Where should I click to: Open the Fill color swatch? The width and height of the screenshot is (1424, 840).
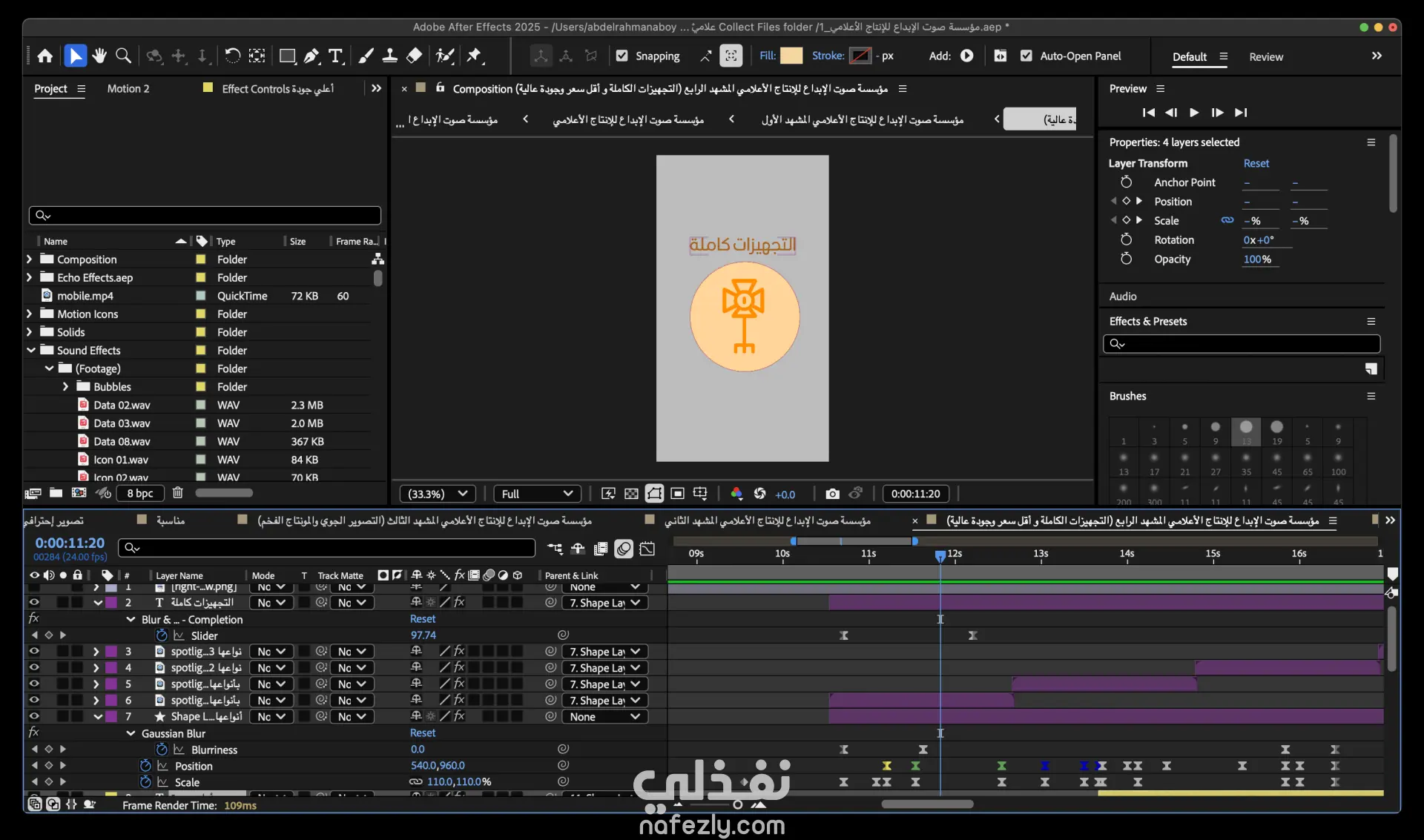tap(791, 56)
